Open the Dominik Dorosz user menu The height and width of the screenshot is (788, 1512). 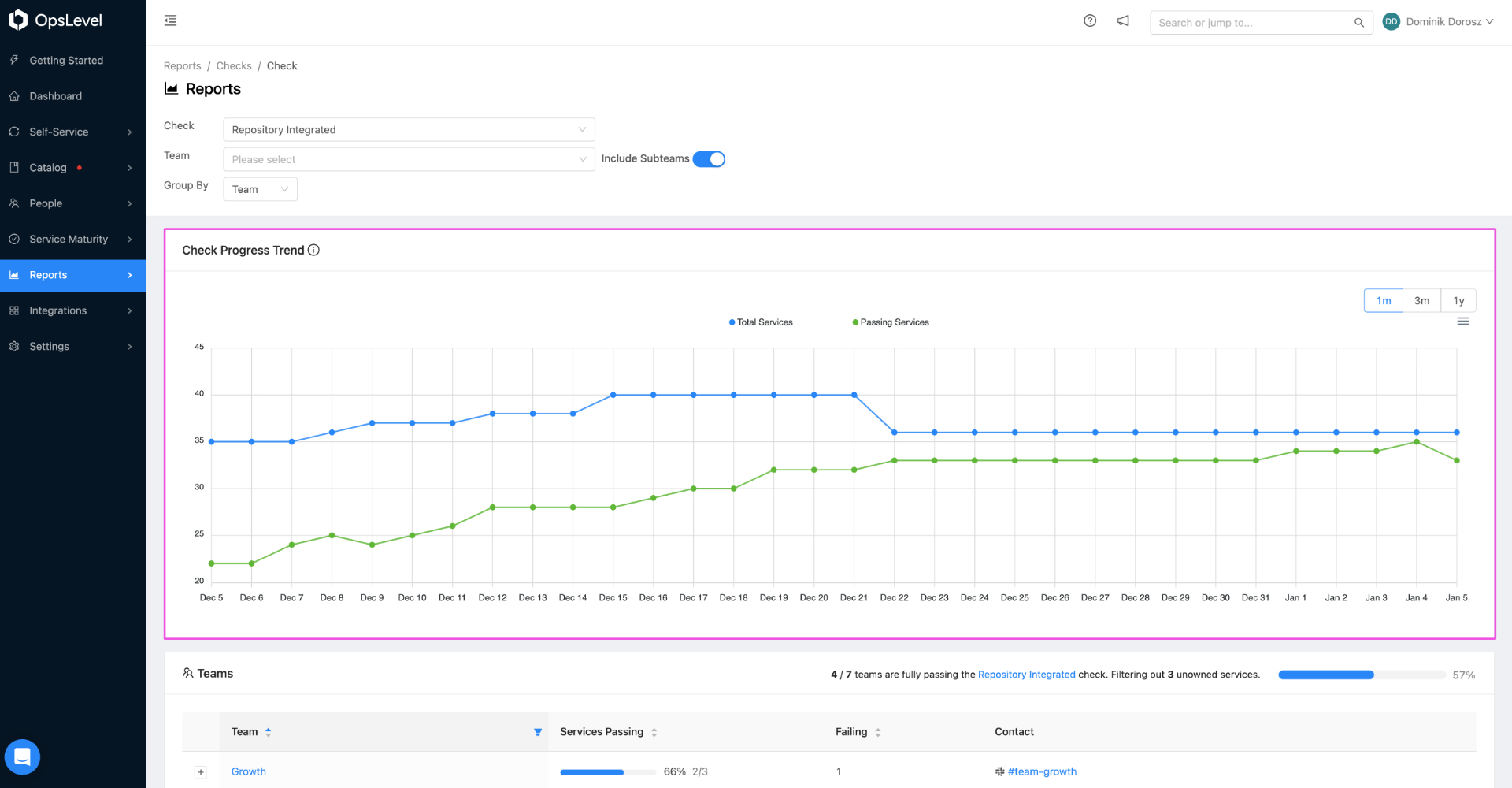1439,22
